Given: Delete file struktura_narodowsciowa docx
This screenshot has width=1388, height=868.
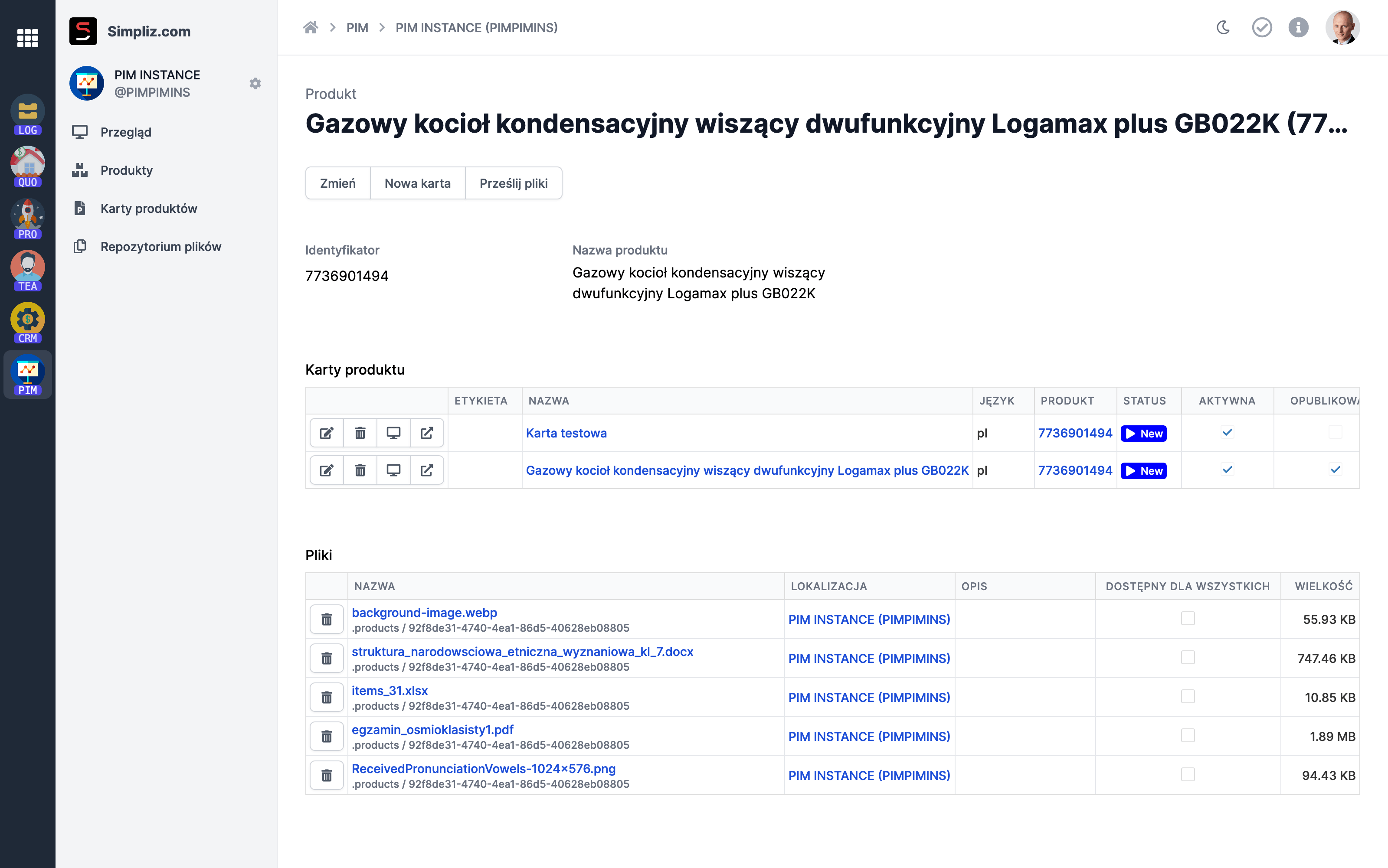Looking at the screenshot, I should tap(327, 659).
